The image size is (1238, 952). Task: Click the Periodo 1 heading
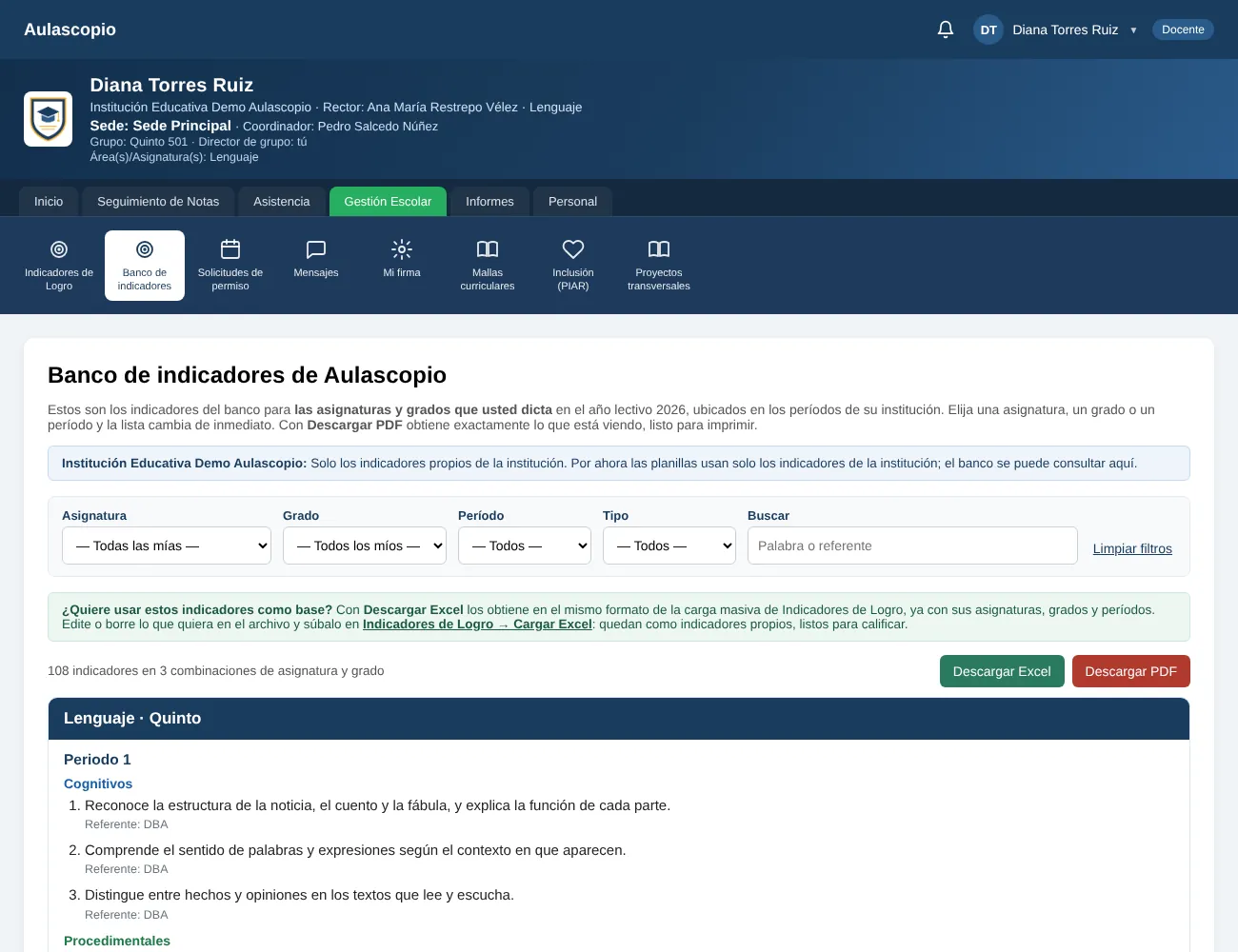pyautogui.click(x=97, y=760)
